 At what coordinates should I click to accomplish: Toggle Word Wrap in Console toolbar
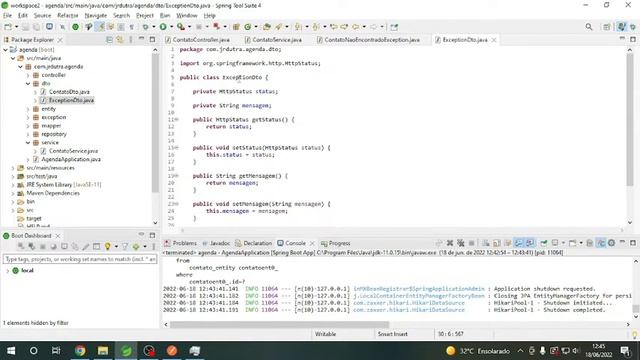(508, 243)
